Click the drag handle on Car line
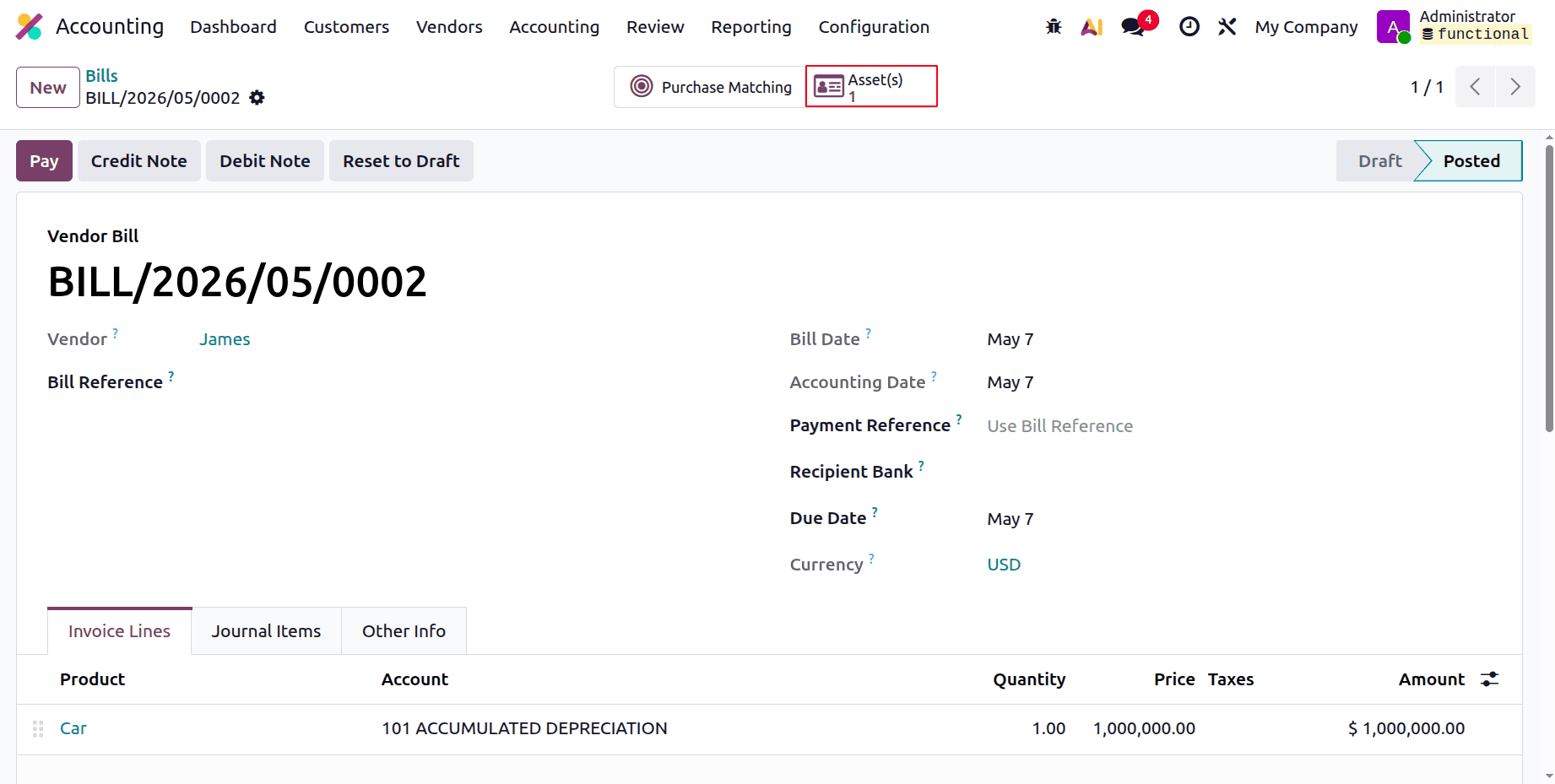1555x784 pixels. pos(38,729)
